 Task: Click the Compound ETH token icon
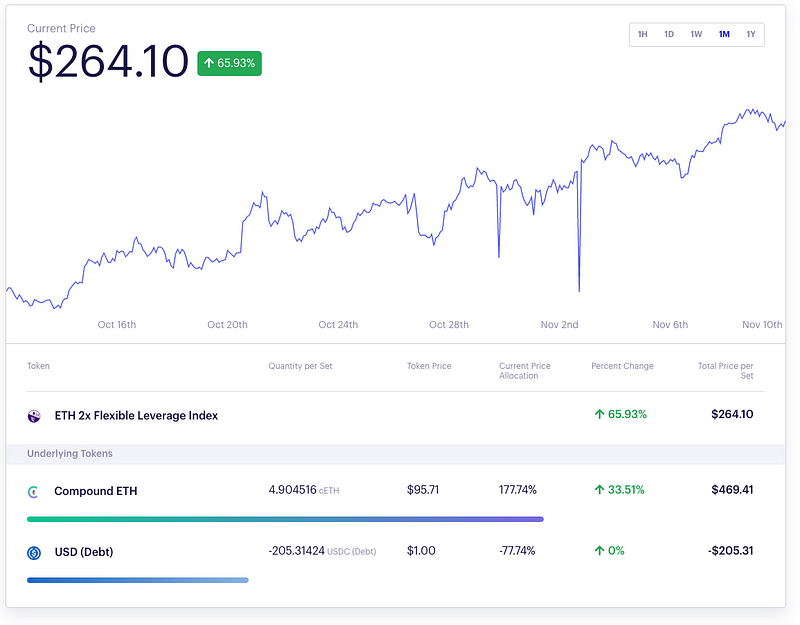point(34,491)
